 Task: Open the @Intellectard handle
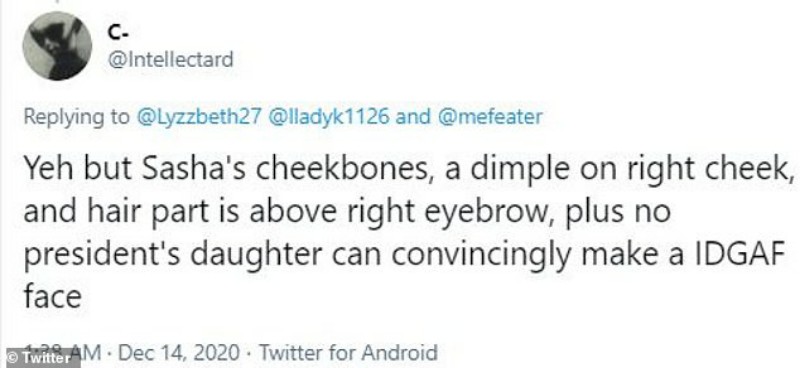pos(170,59)
